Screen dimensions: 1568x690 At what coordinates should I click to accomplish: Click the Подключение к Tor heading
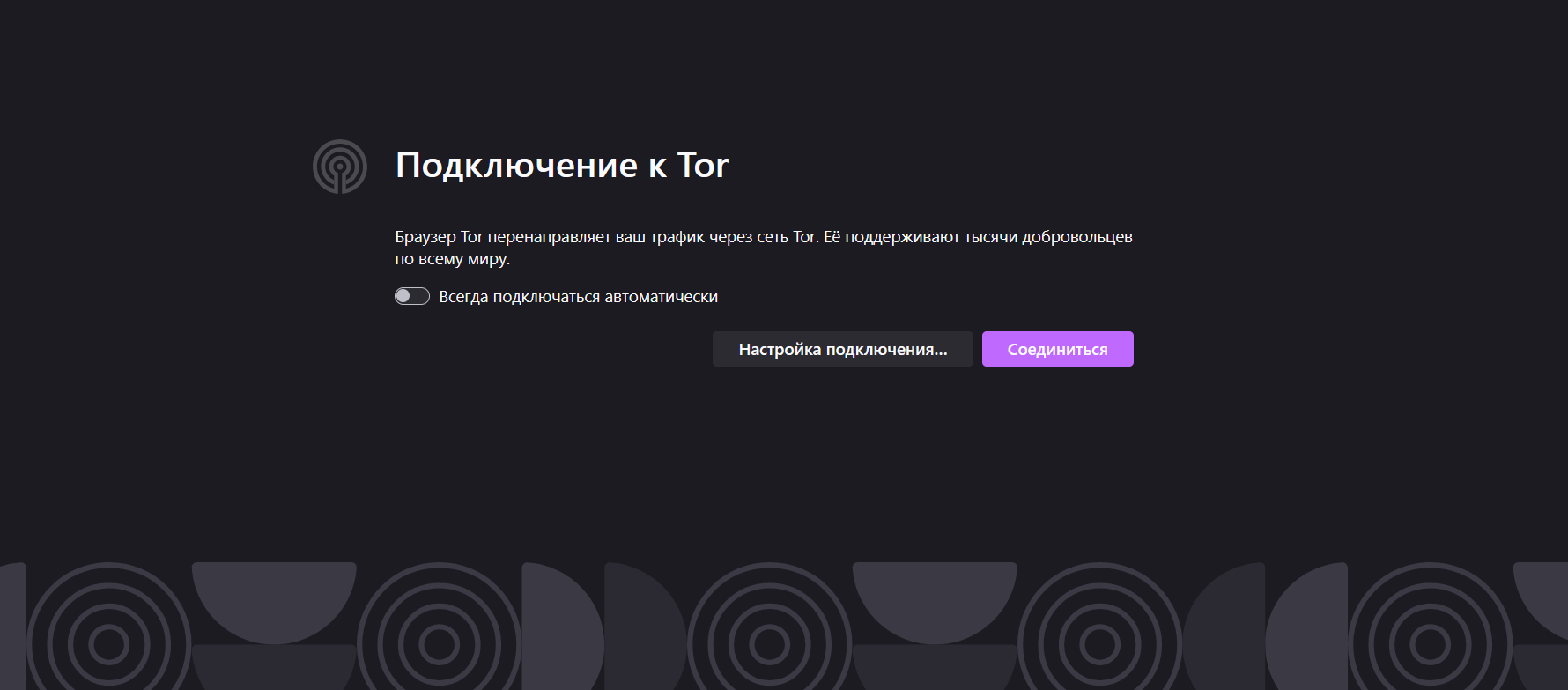coord(562,166)
